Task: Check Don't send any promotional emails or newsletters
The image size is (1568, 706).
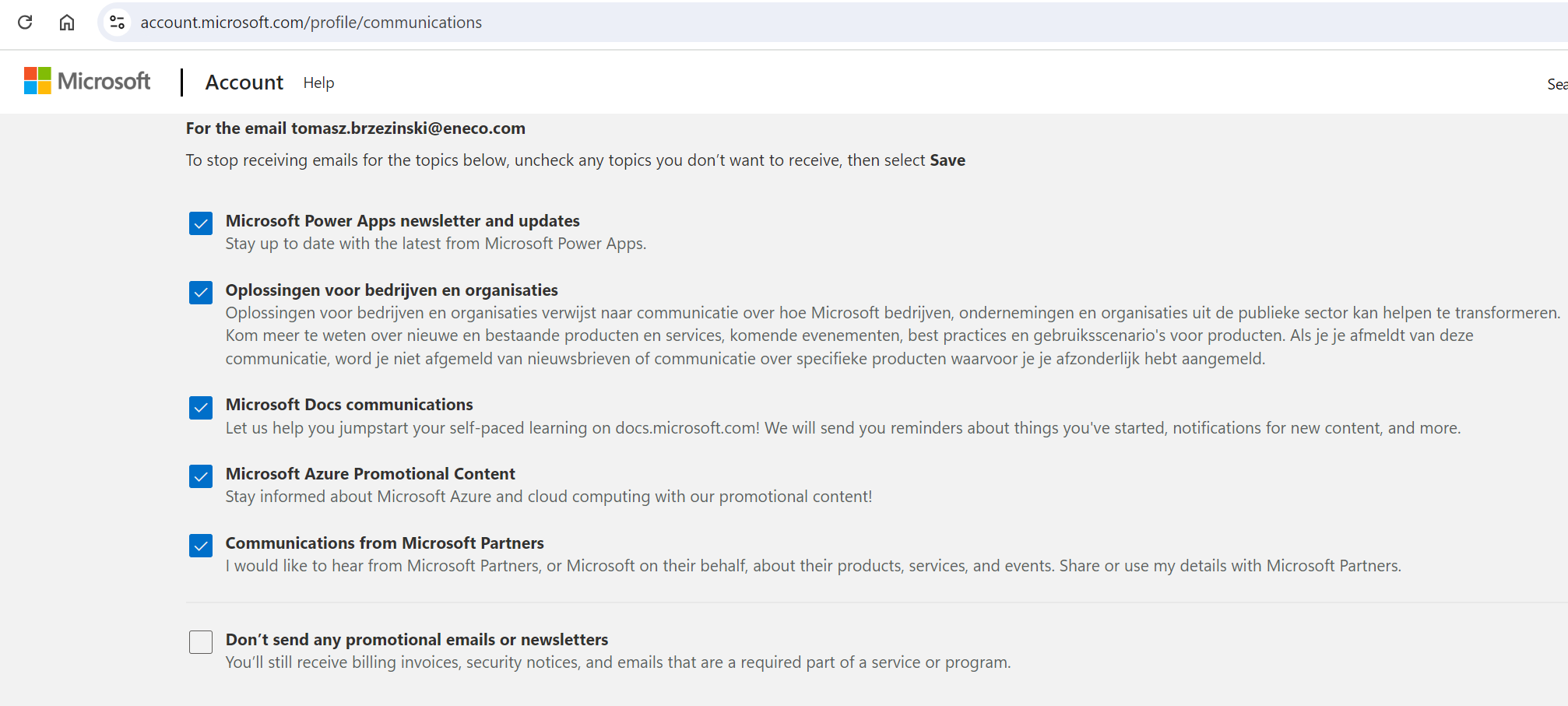Action: 201,642
